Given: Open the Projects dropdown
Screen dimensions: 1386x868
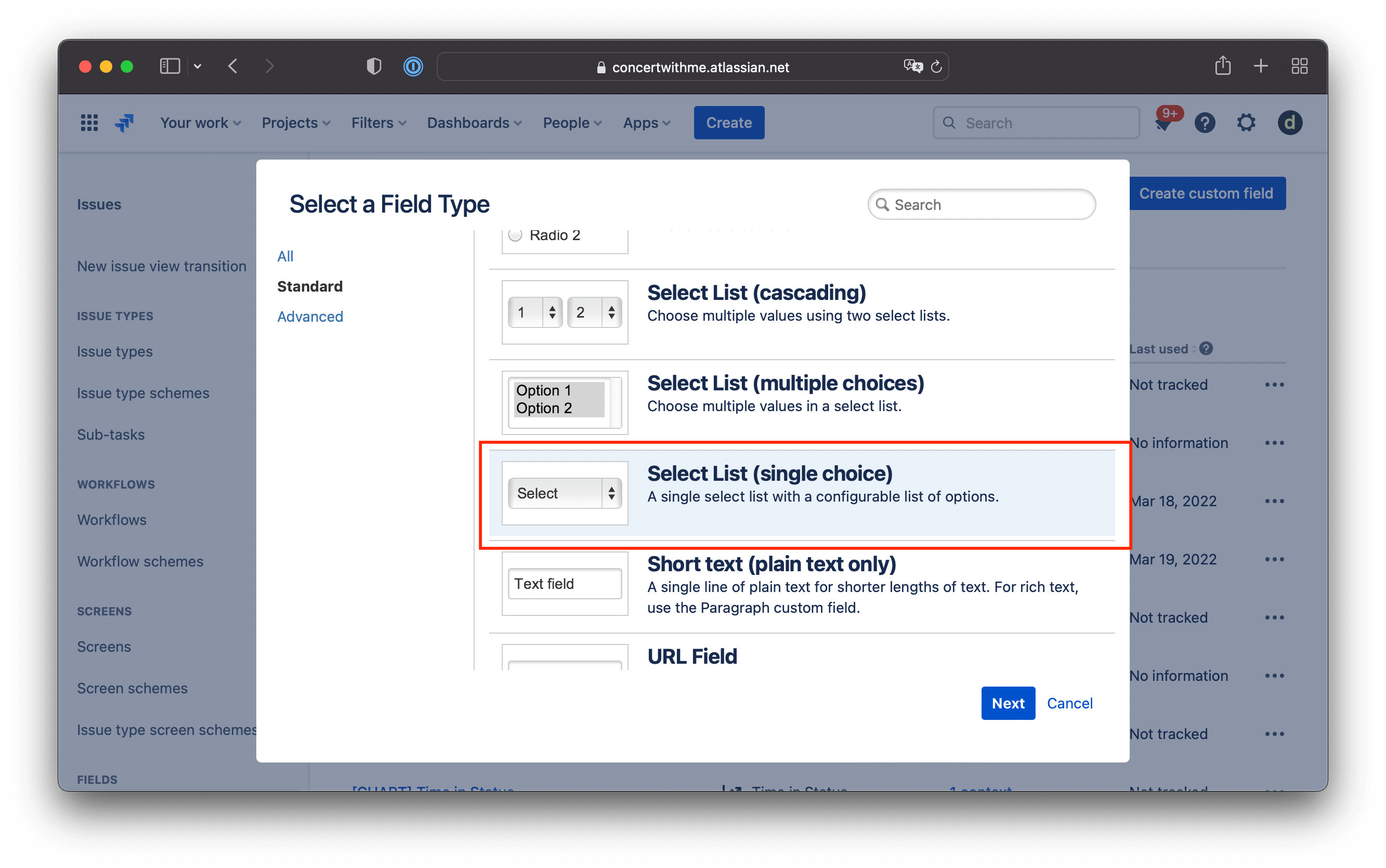Looking at the screenshot, I should pos(295,122).
